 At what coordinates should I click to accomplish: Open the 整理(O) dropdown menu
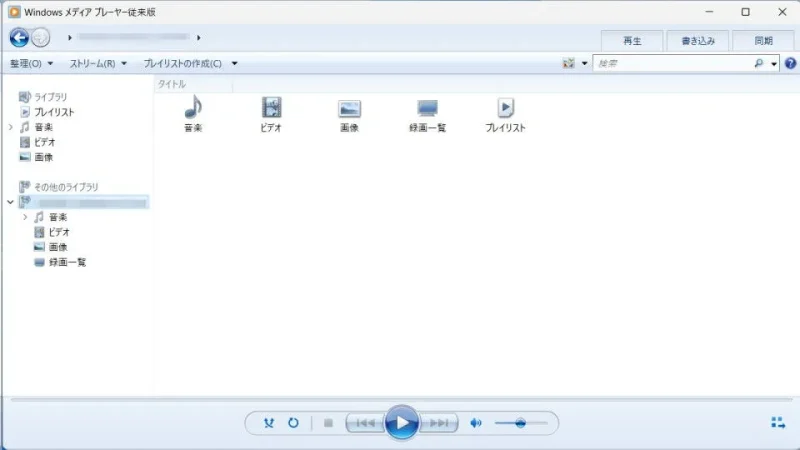pyautogui.click(x=31, y=63)
